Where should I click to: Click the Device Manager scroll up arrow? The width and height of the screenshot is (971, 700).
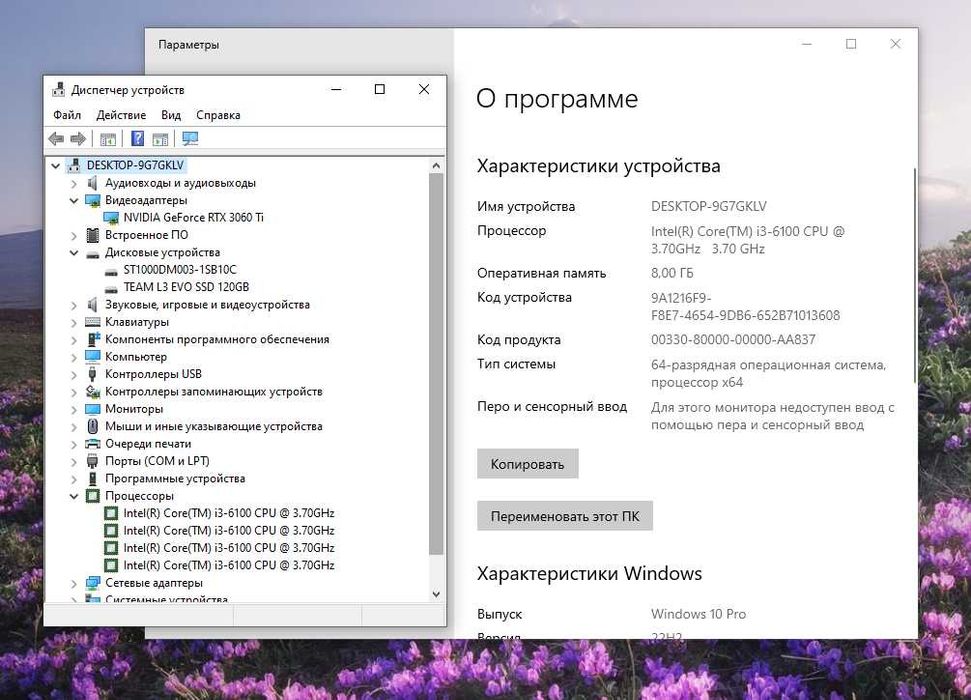[436, 165]
